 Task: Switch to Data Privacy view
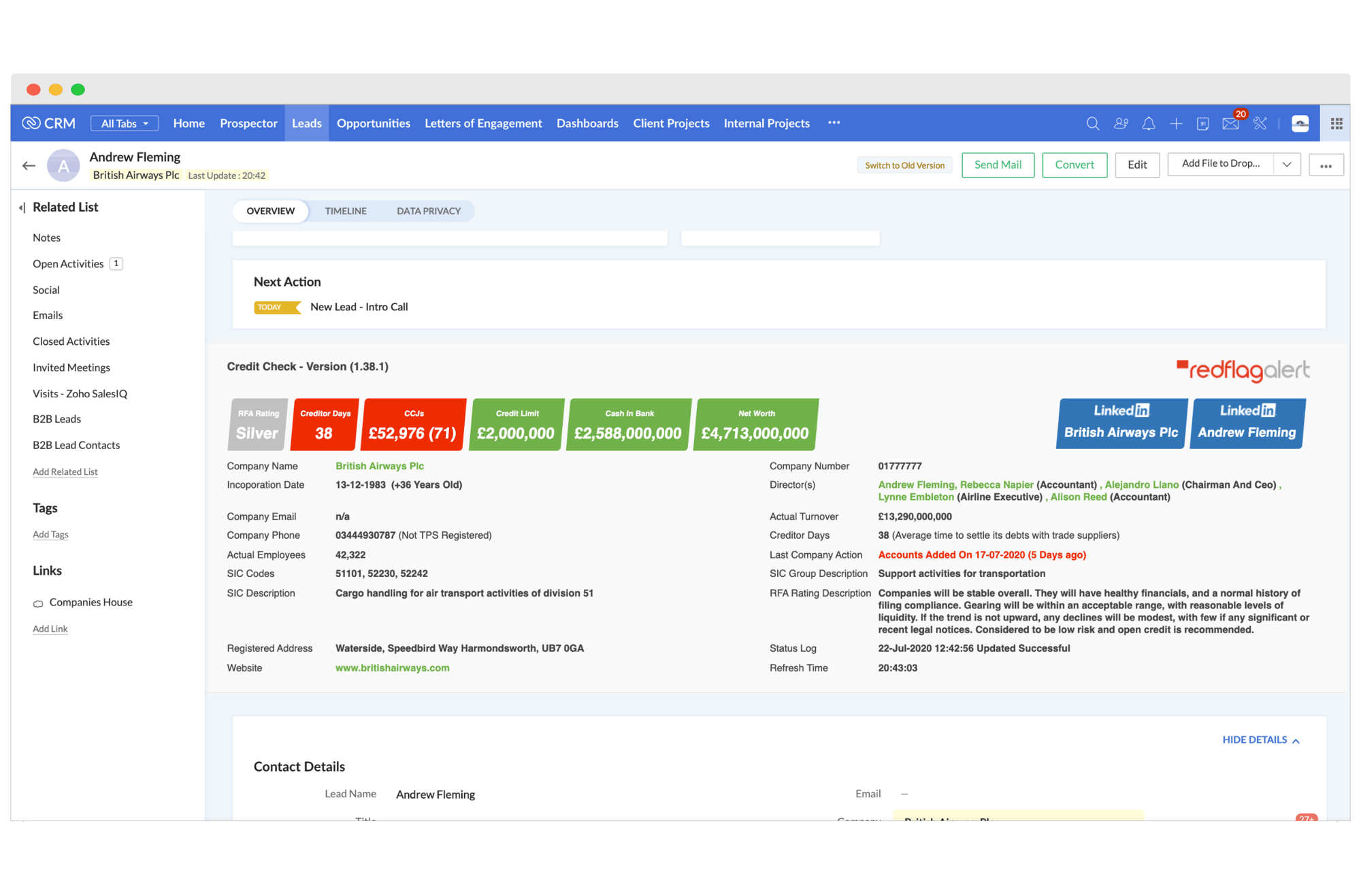tap(429, 211)
